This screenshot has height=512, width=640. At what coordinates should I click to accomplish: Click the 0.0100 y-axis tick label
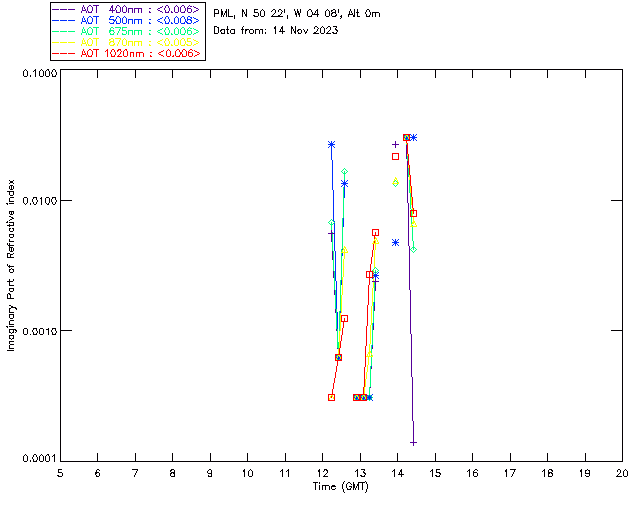pos(40,201)
